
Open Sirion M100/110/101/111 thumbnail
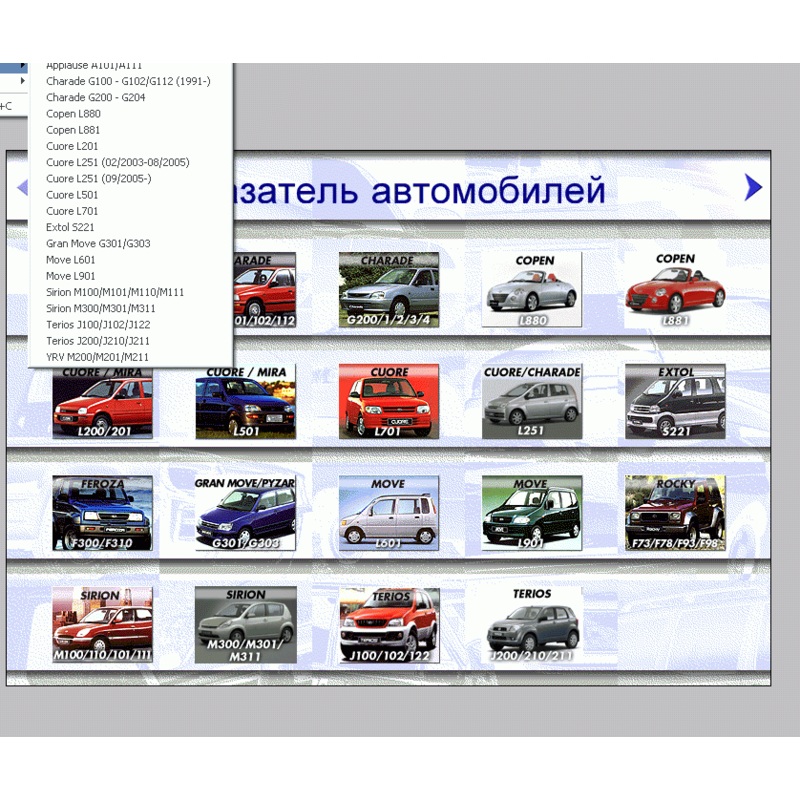pyautogui.click(x=103, y=625)
